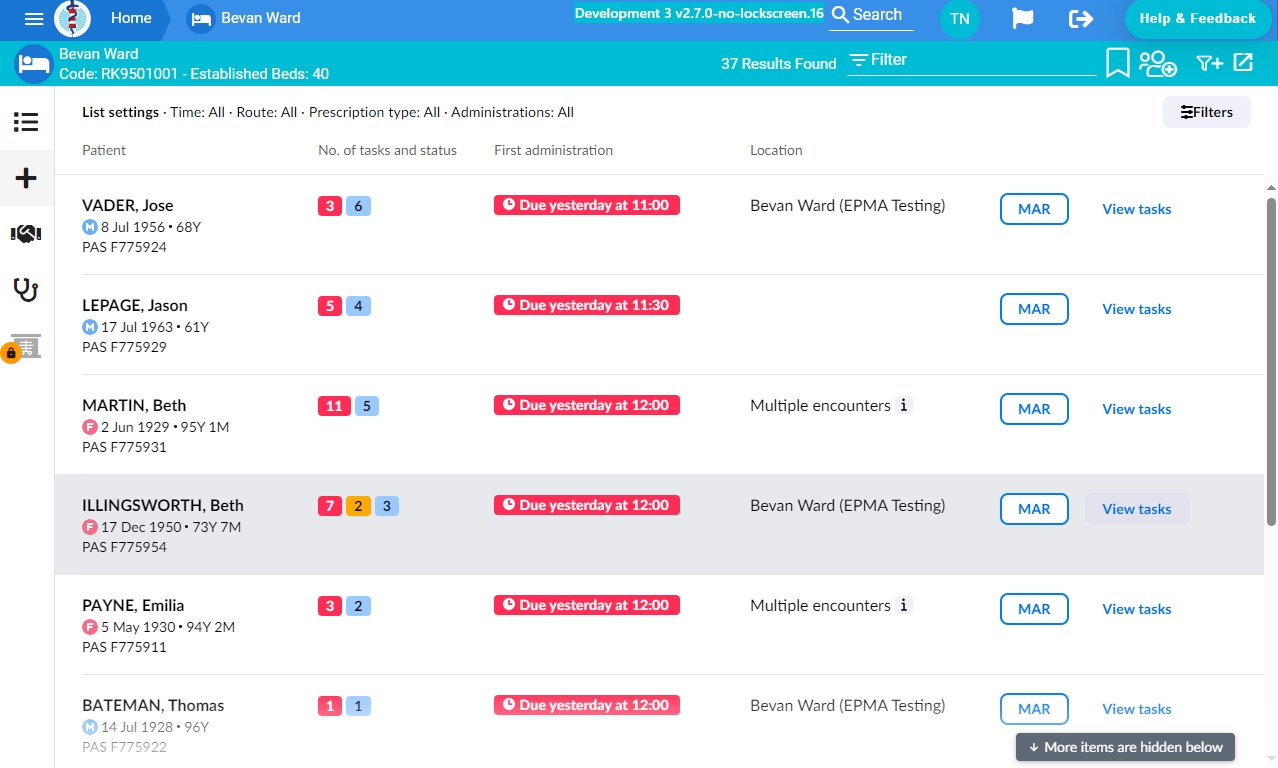View tasks for MARTIN, Beth
Image resolution: width=1278 pixels, height=768 pixels.
(x=1136, y=409)
